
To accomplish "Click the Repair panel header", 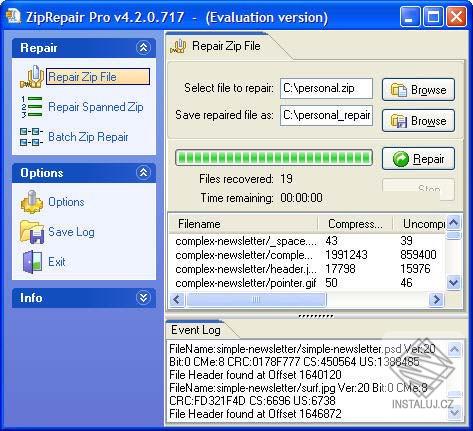I will pos(84,48).
